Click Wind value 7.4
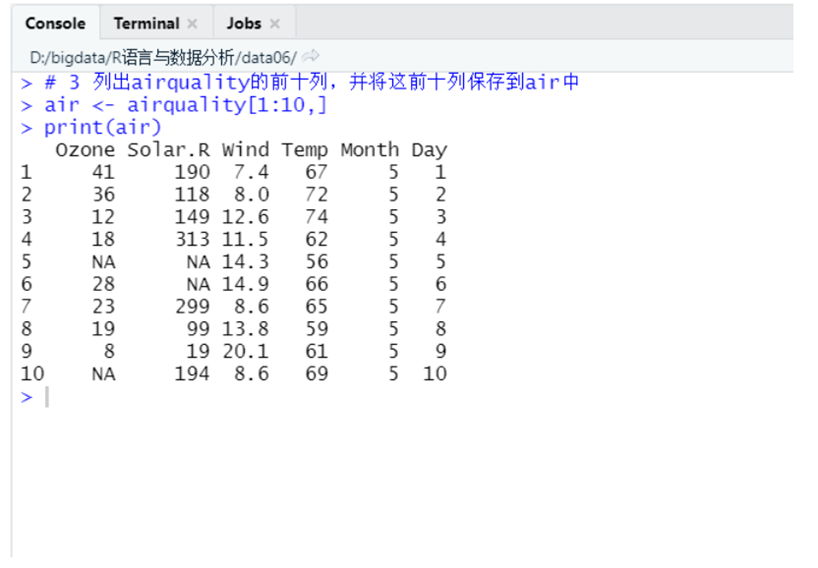 [251, 172]
